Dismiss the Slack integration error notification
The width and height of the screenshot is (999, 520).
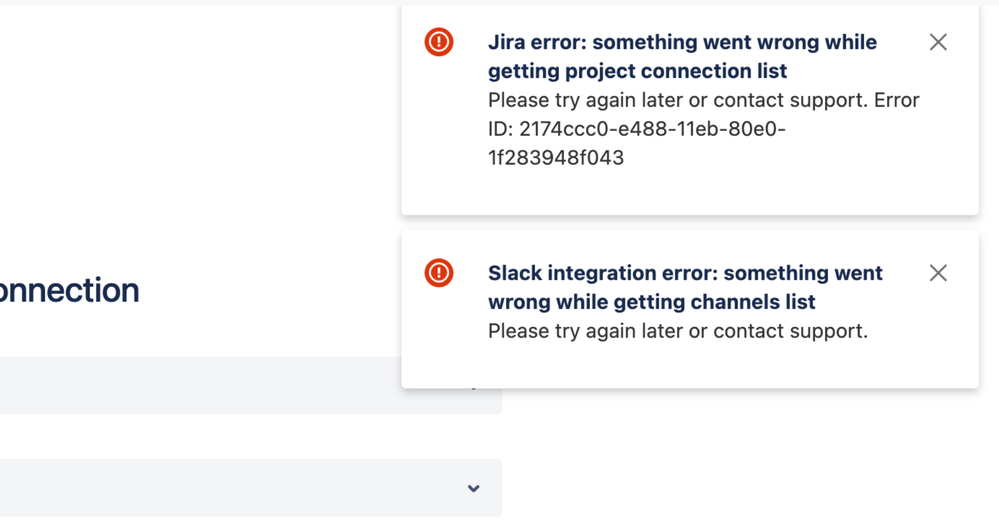[938, 273]
